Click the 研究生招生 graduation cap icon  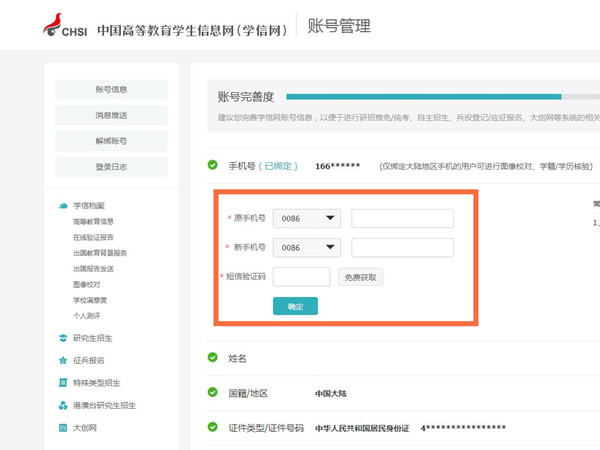click(x=63, y=337)
